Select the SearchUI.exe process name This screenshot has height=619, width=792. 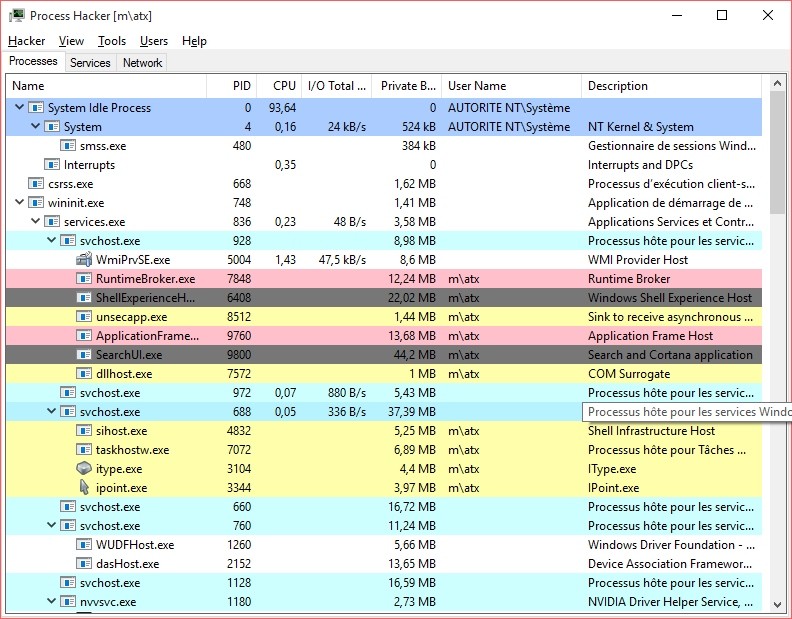(129, 355)
